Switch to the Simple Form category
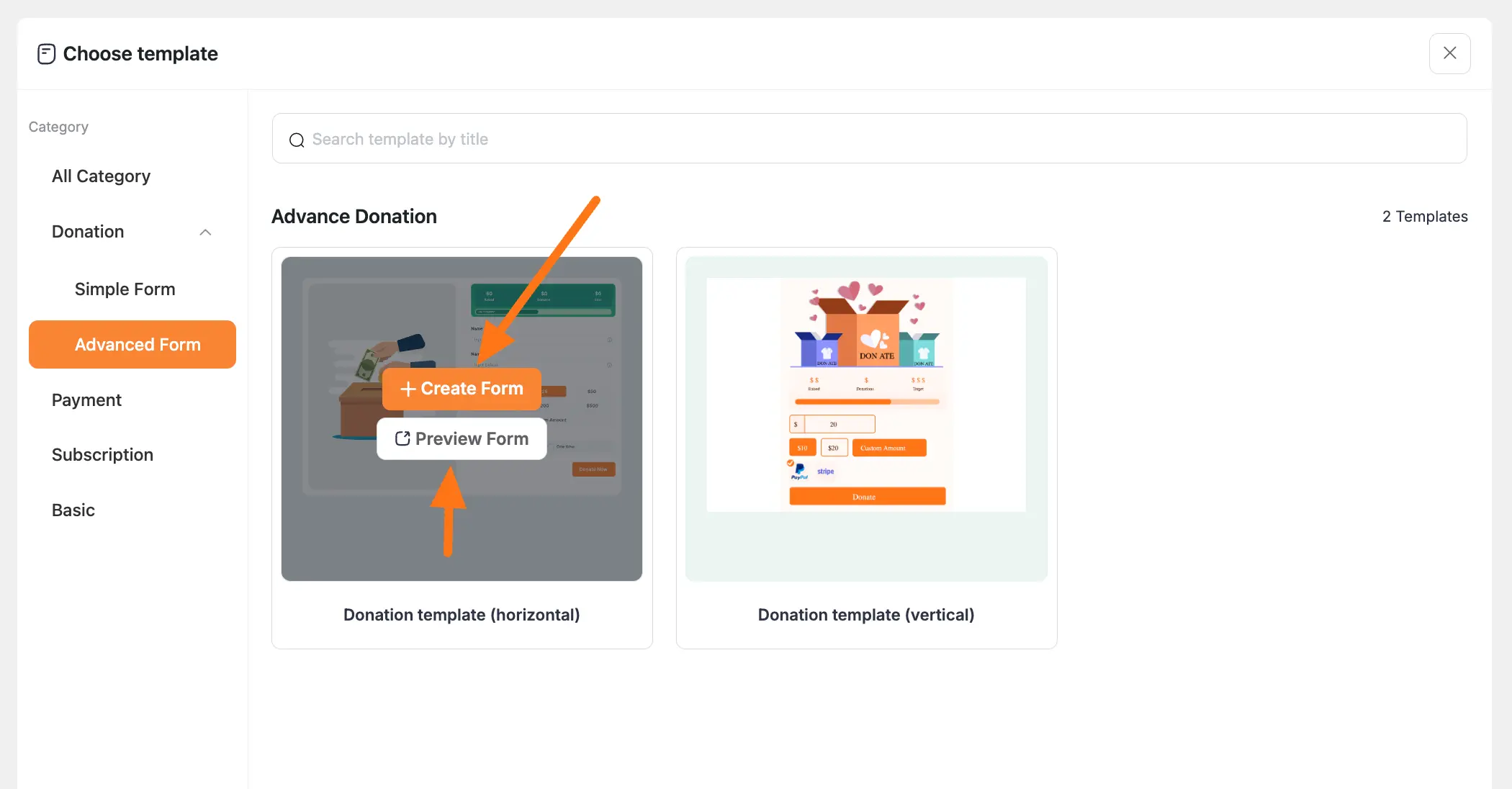Image resolution: width=1512 pixels, height=789 pixels. coord(125,289)
